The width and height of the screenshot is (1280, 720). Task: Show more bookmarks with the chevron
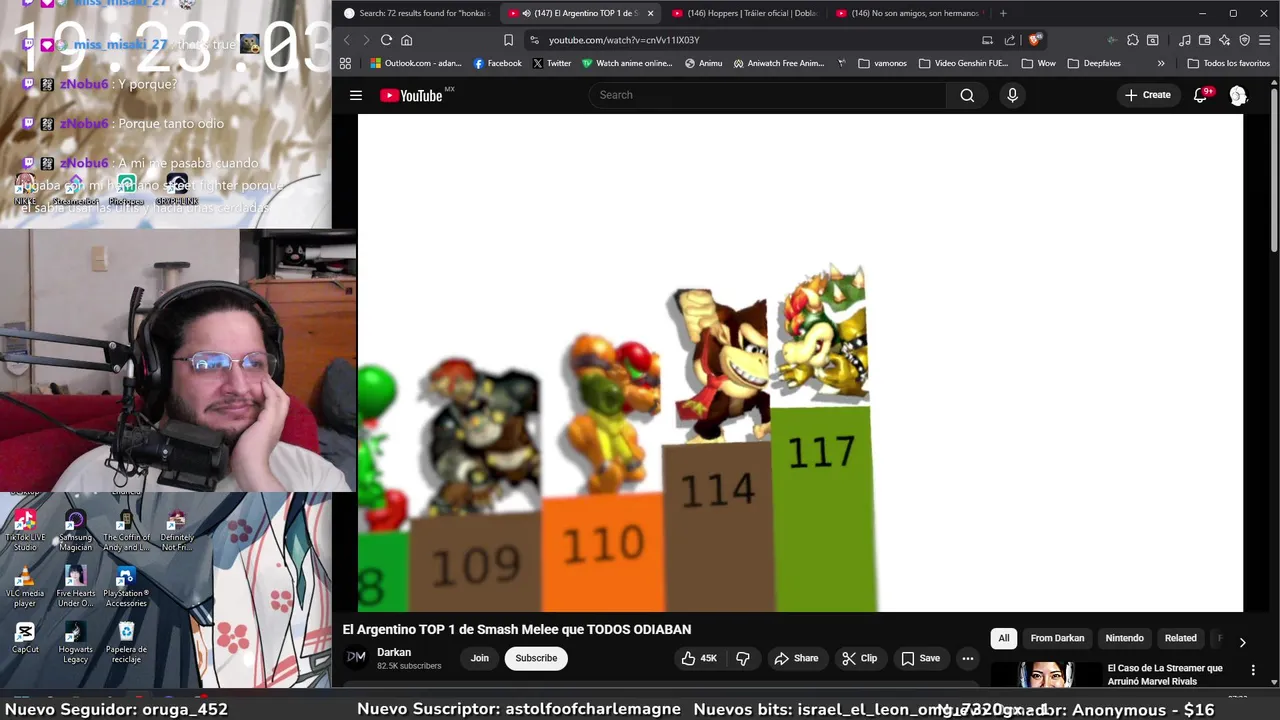click(x=1161, y=63)
